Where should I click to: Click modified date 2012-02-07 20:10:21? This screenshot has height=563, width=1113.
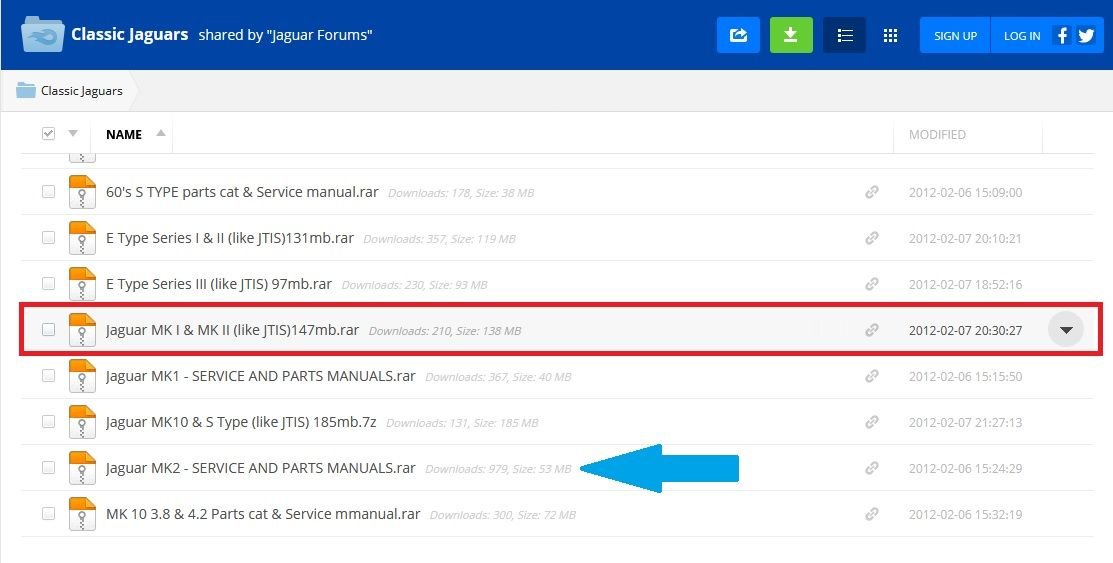click(965, 239)
